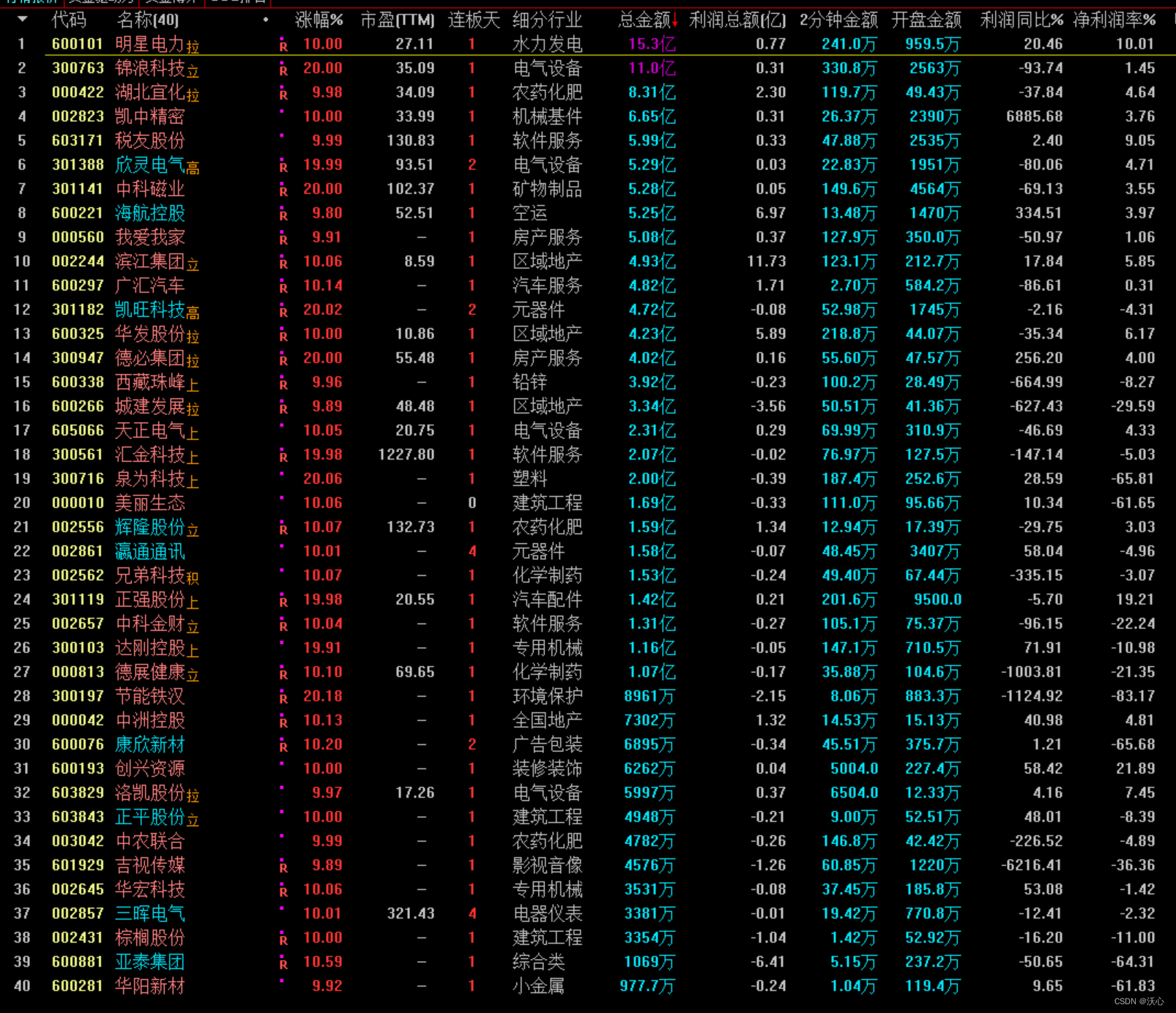Sort by 涨幅% column header
The image size is (1176, 1013).
pos(319,20)
